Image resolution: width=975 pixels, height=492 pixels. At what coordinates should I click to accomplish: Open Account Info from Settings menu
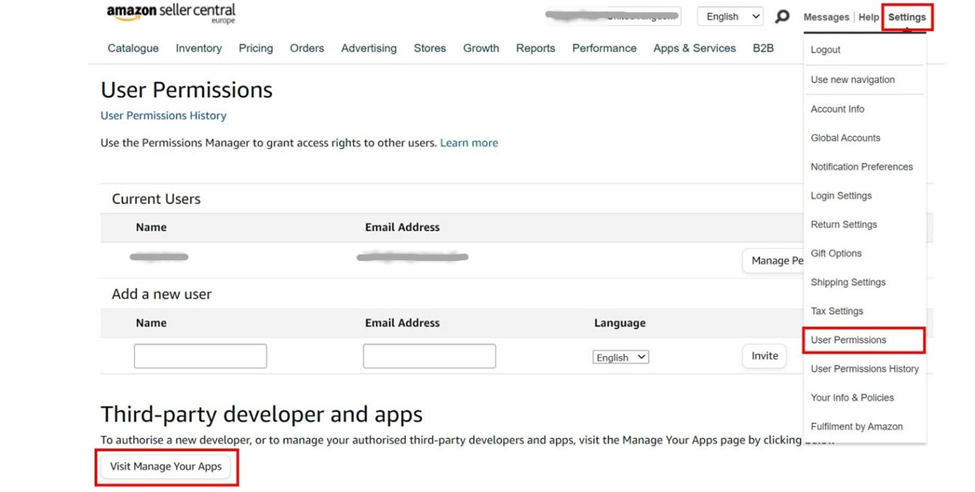(837, 109)
